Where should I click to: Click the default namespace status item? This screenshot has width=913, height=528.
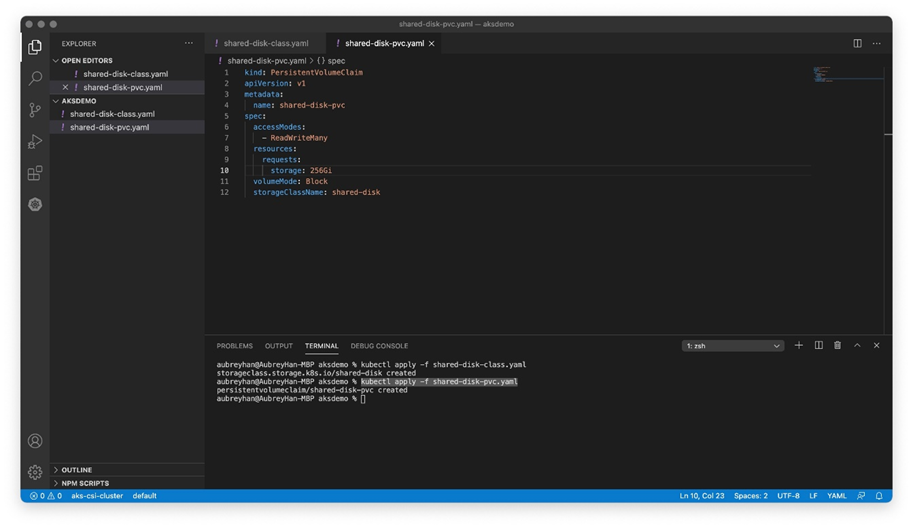(x=144, y=496)
